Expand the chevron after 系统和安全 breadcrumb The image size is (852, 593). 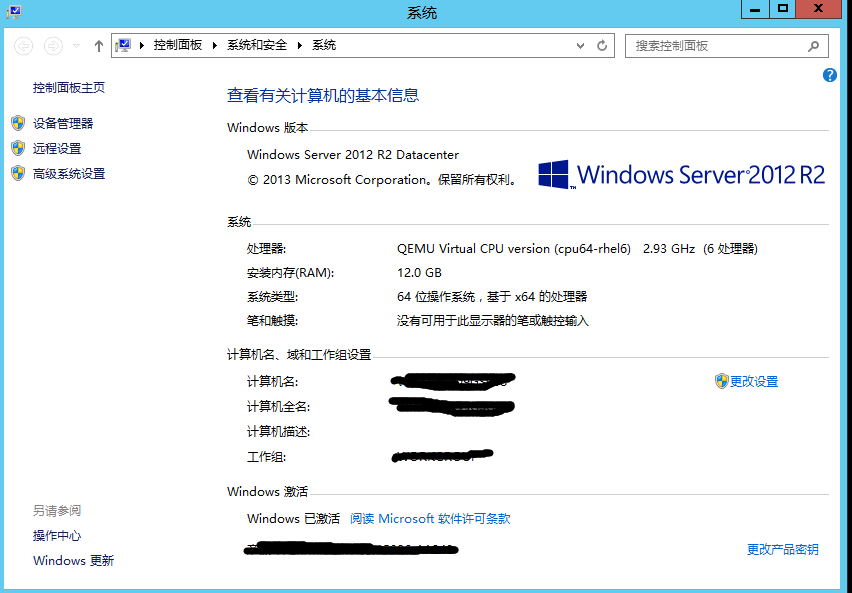[299, 46]
